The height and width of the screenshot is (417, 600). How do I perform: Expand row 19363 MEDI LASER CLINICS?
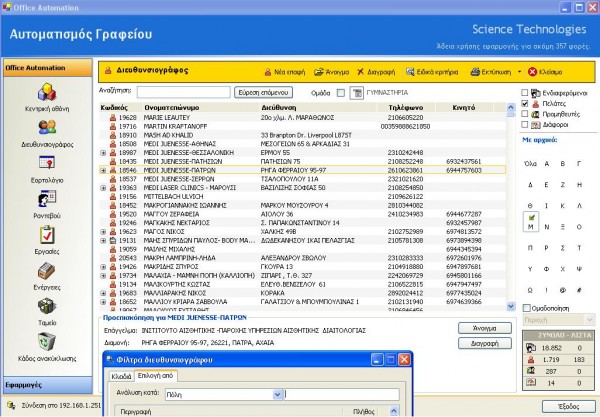[x=103, y=188]
